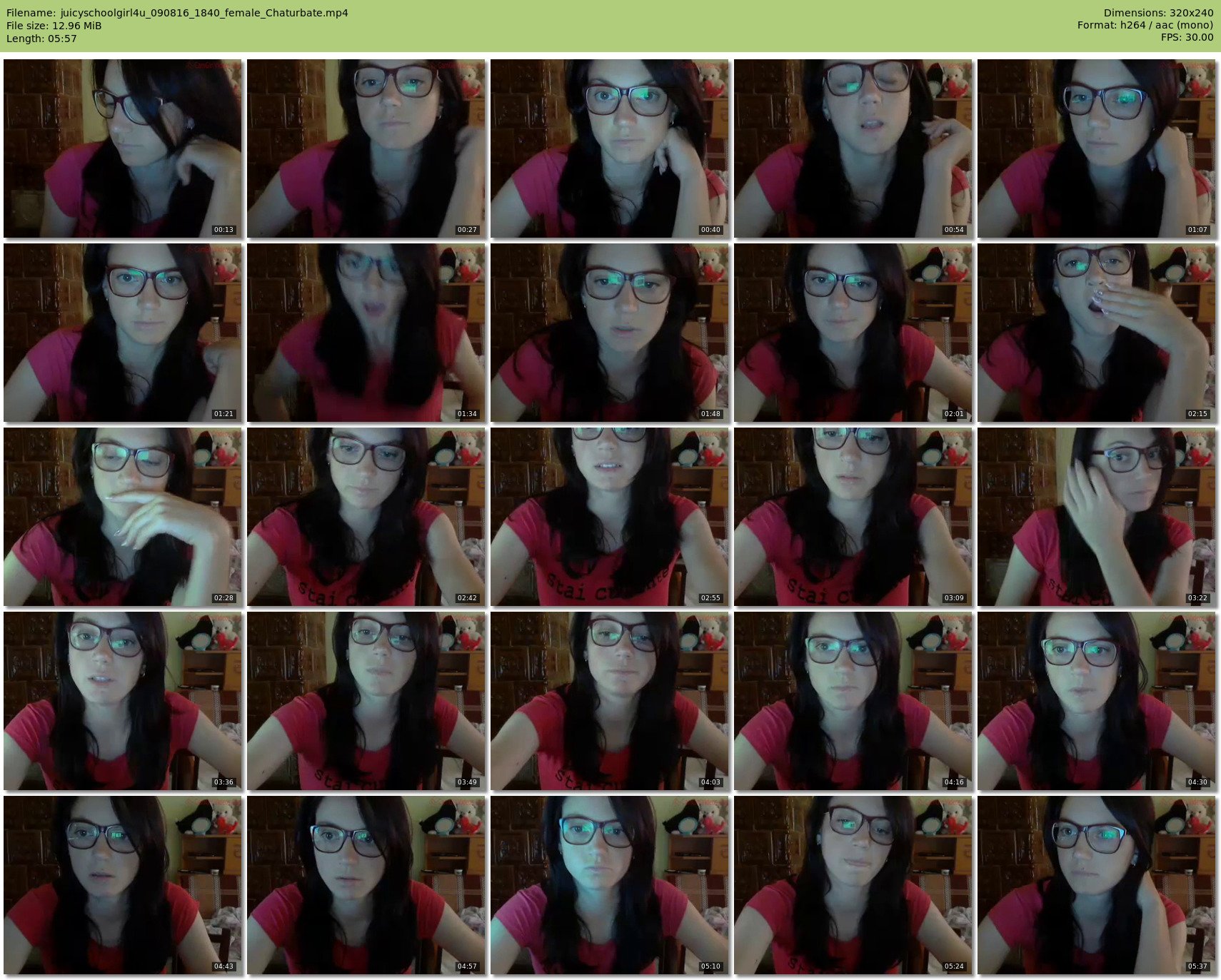The image size is (1221, 980).
Task: Click the frame marked 02:28
Action: click(x=123, y=517)
